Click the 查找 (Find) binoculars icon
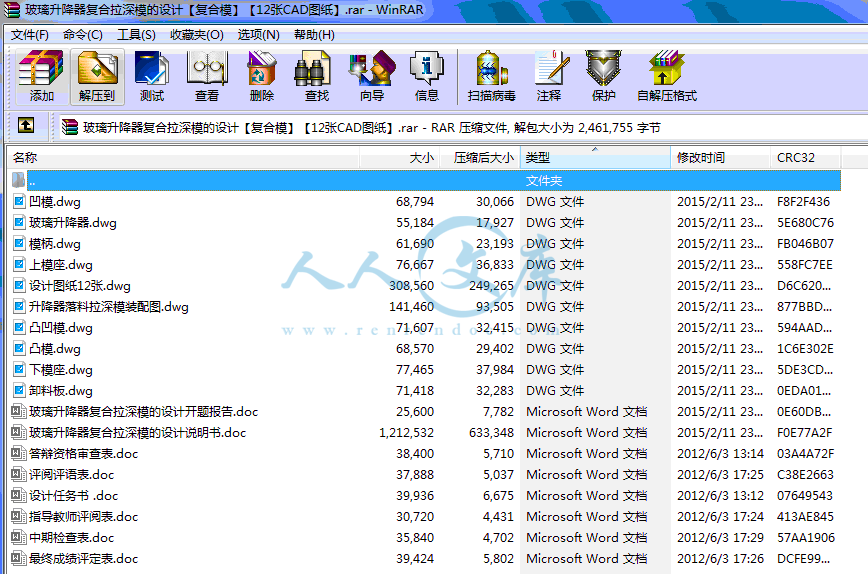This screenshot has width=868, height=574. 316,76
